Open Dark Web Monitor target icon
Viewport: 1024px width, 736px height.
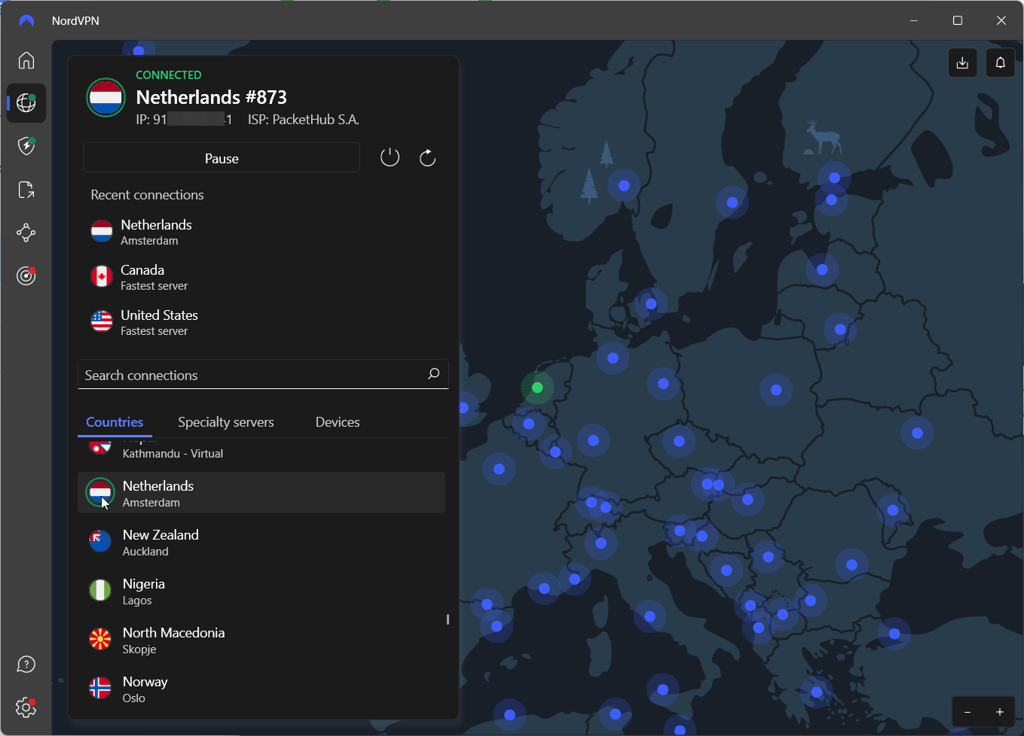(26, 276)
